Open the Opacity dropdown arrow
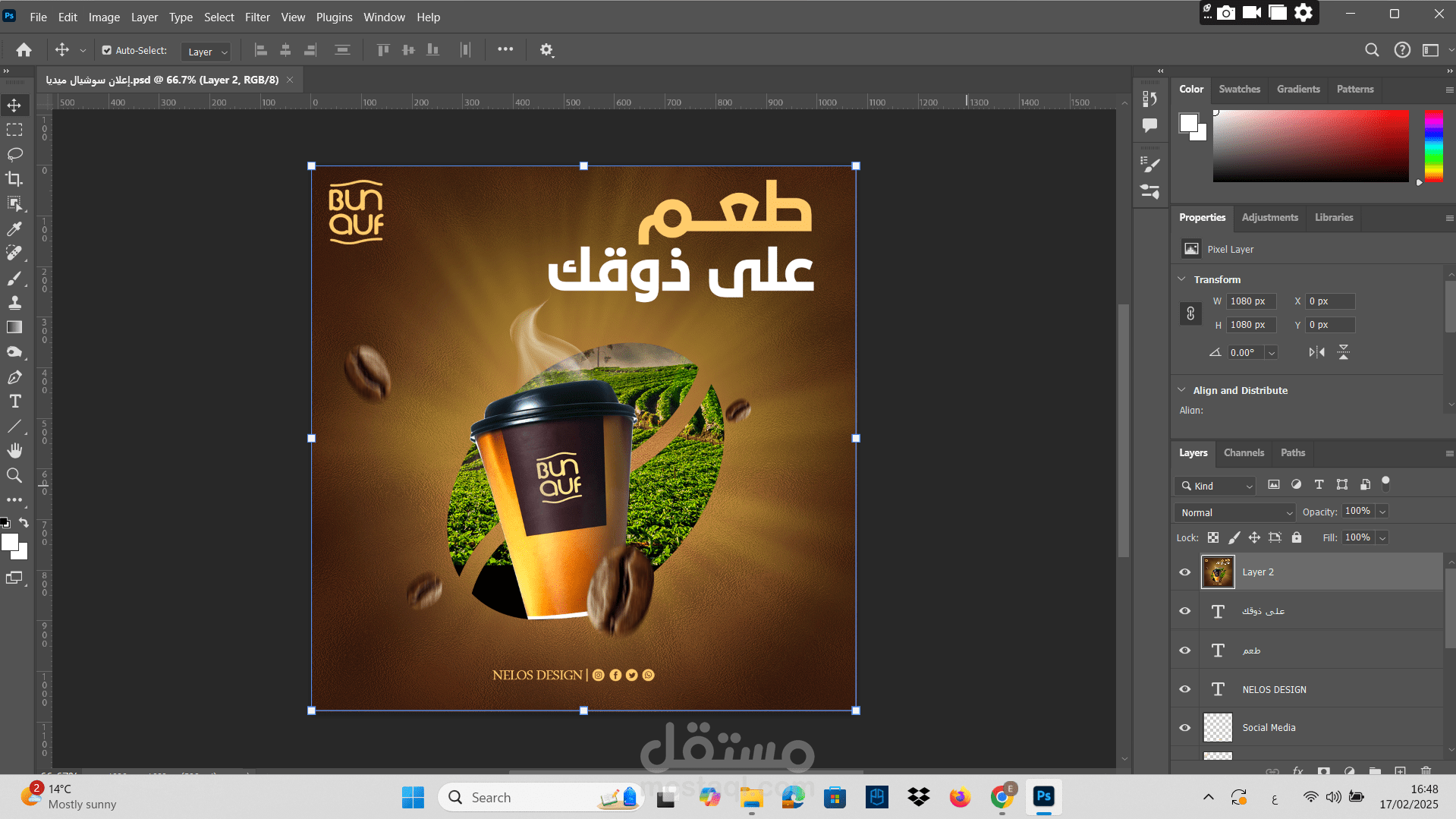1456x819 pixels. click(1382, 512)
